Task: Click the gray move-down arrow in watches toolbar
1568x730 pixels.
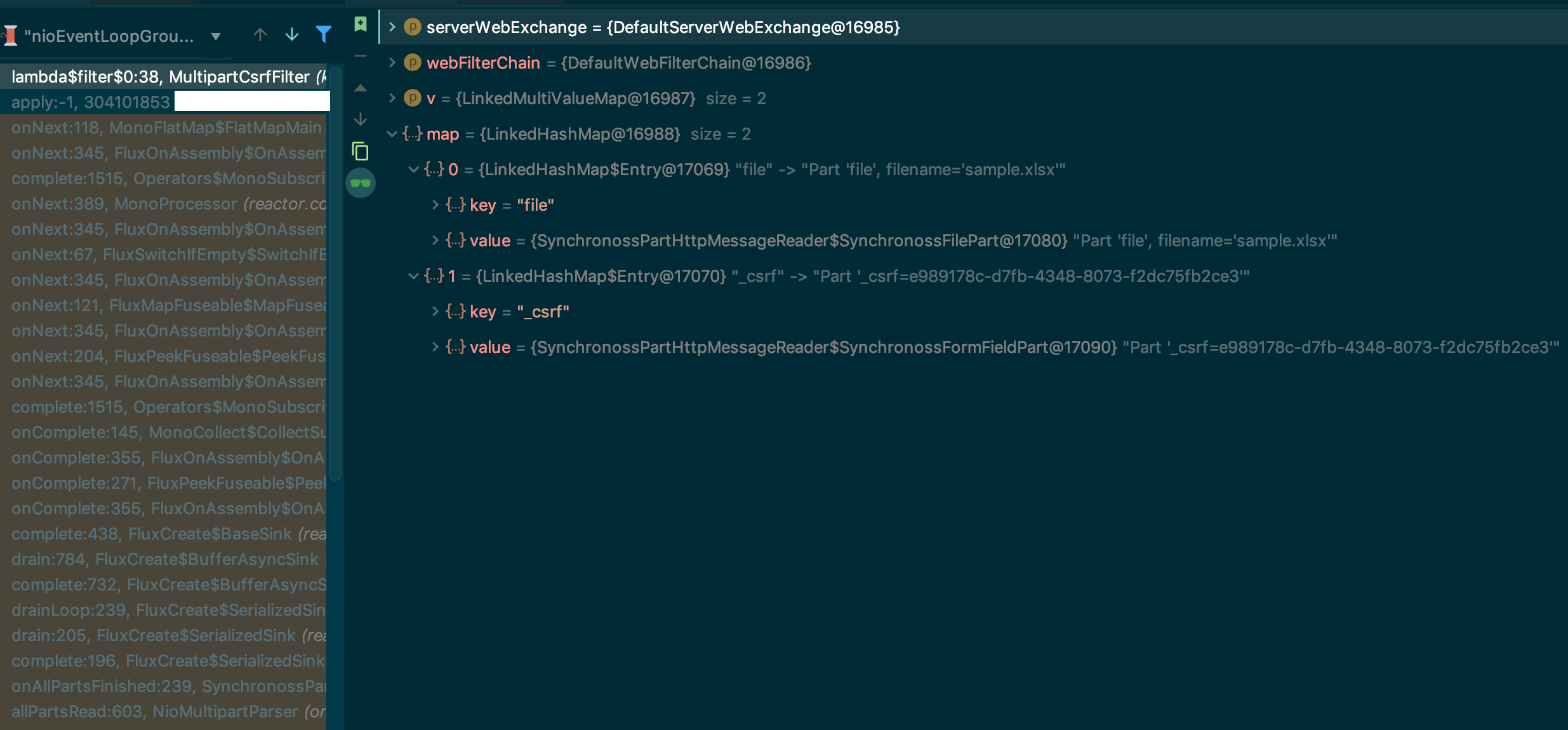Action: [x=361, y=119]
